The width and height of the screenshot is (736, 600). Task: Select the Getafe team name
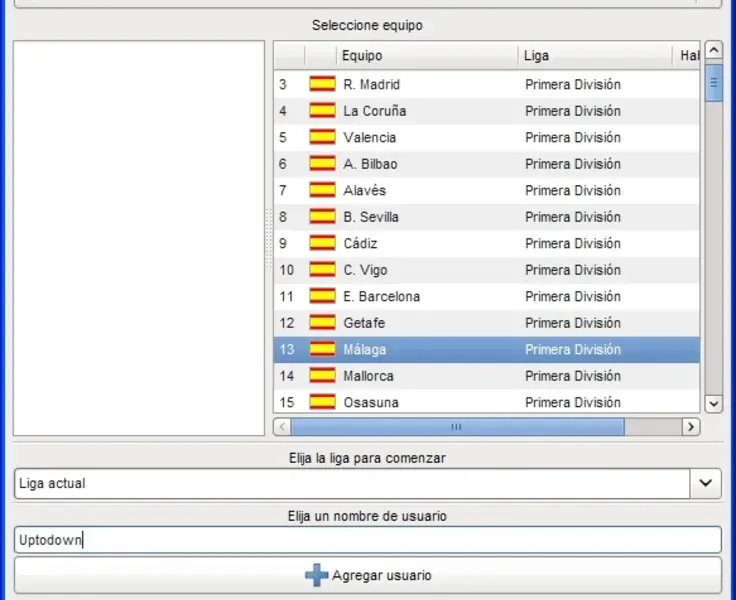point(364,323)
